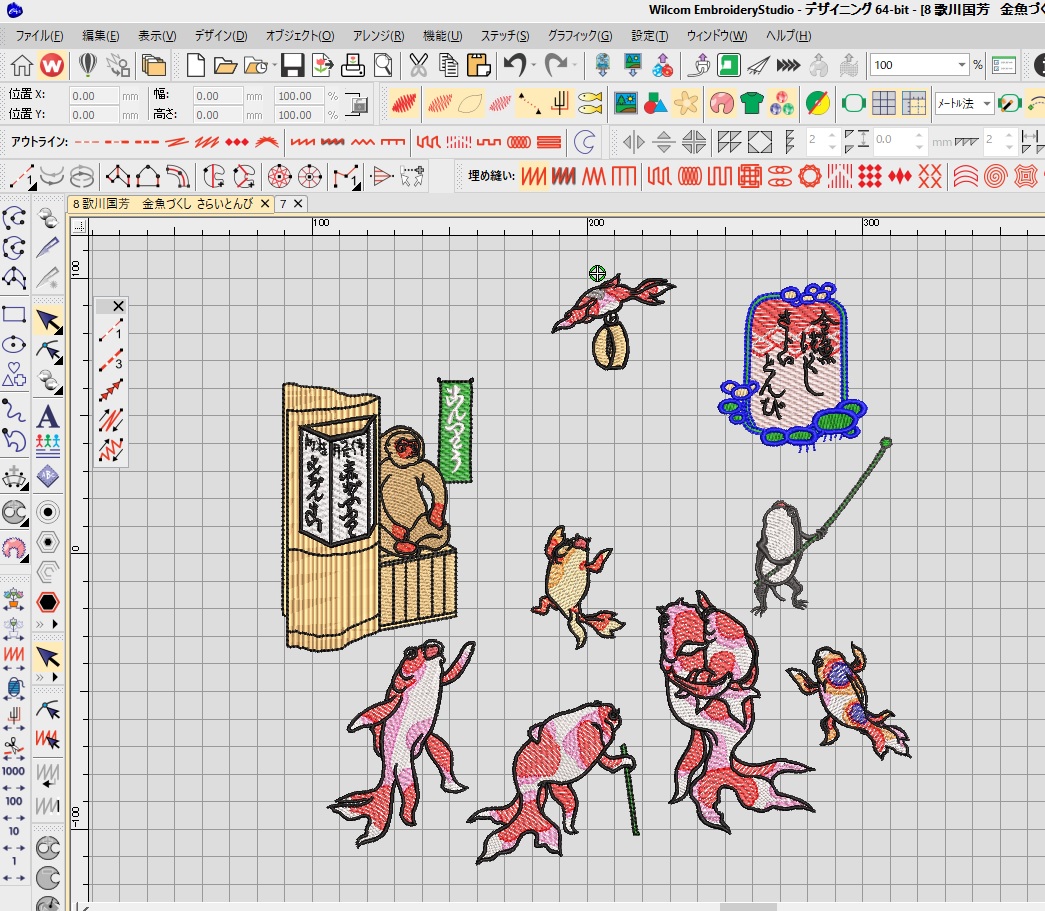1045x911 pixels.
Task: Click the ruler origin corner box
Action: (x=79, y=227)
